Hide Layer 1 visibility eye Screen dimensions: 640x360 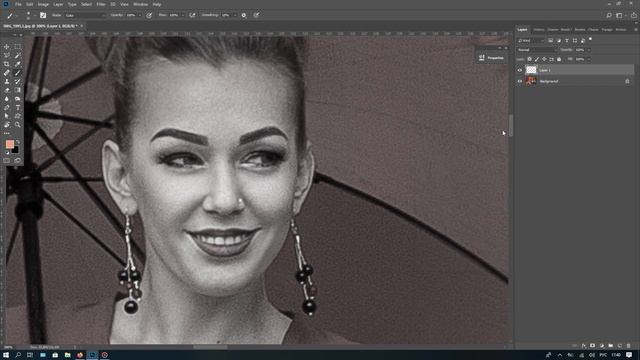[x=520, y=70]
